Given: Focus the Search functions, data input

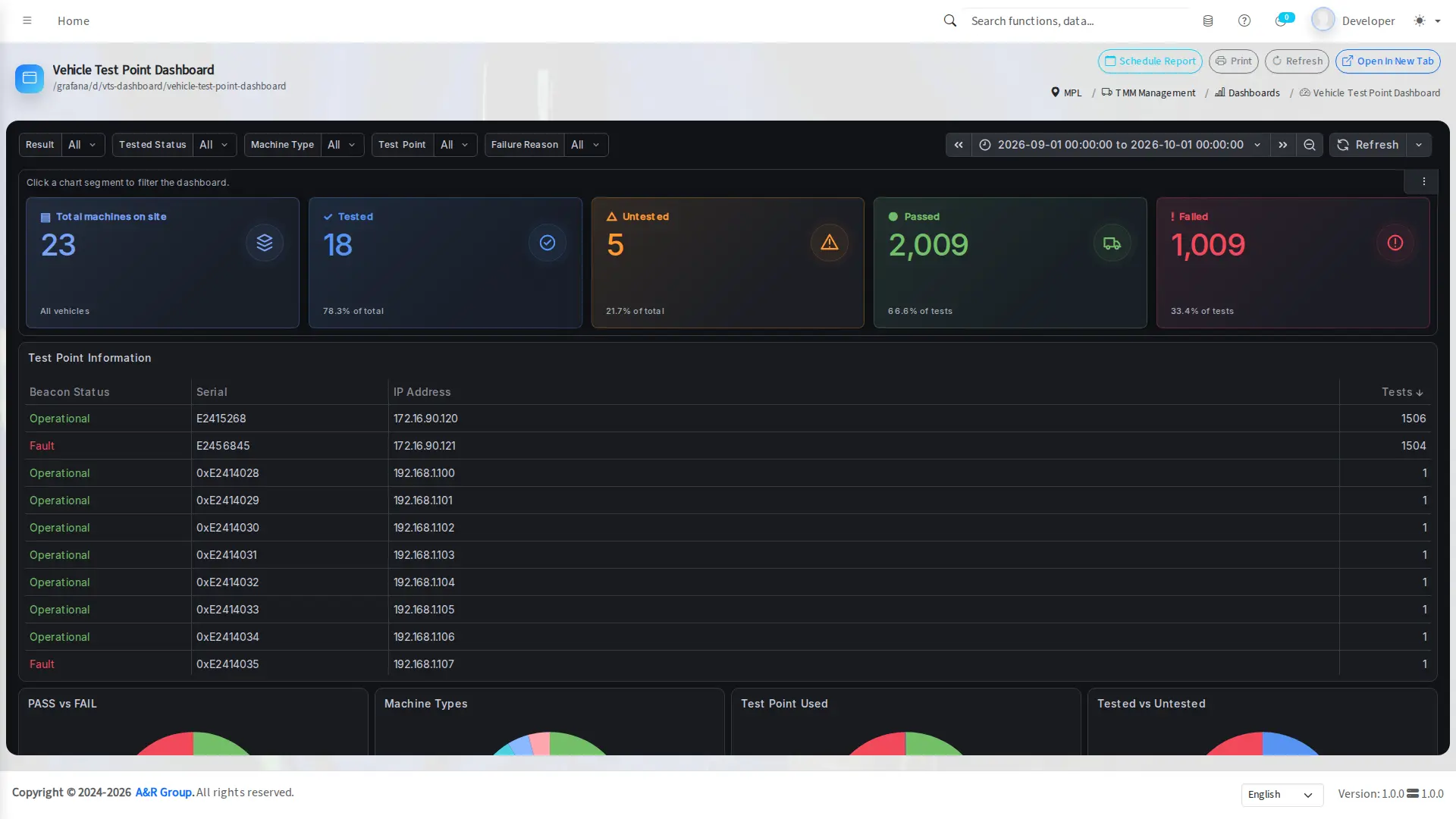Looking at the screenshot, I should (x=1077, y=20).
